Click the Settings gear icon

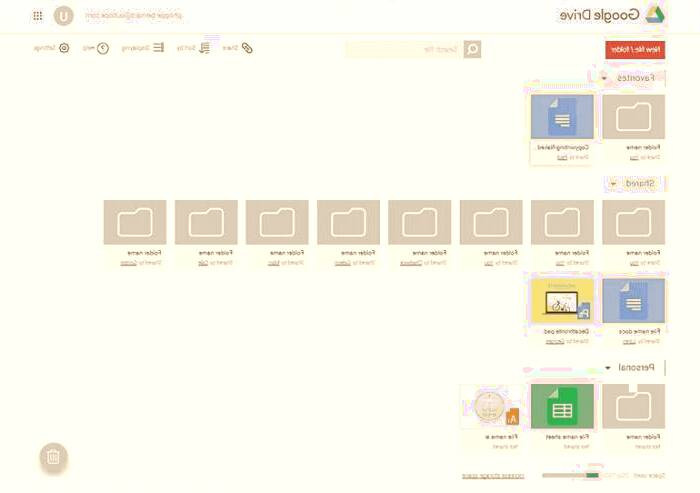pos(64,48)
